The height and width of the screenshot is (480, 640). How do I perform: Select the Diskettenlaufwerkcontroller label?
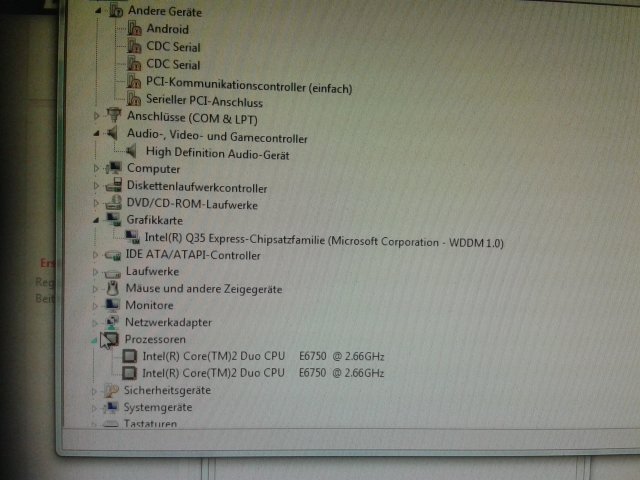coord(197,187)
